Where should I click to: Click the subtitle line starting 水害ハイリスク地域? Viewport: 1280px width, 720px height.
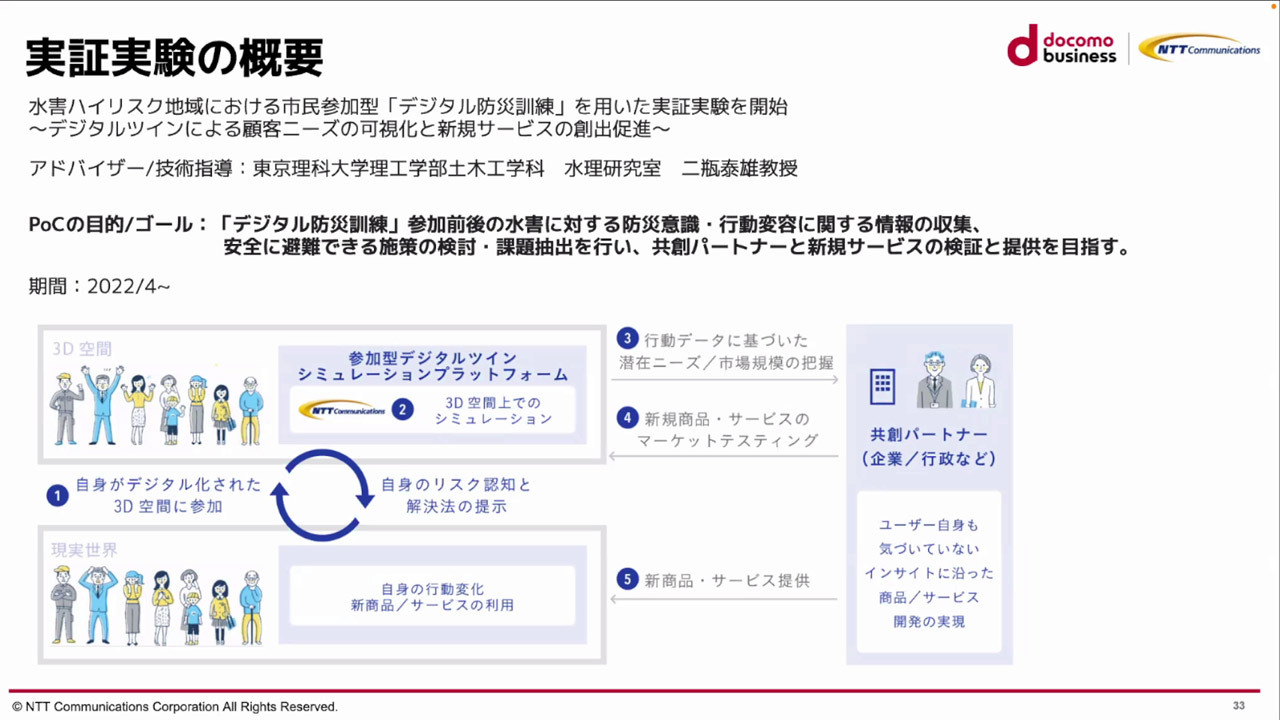(408, 107)
